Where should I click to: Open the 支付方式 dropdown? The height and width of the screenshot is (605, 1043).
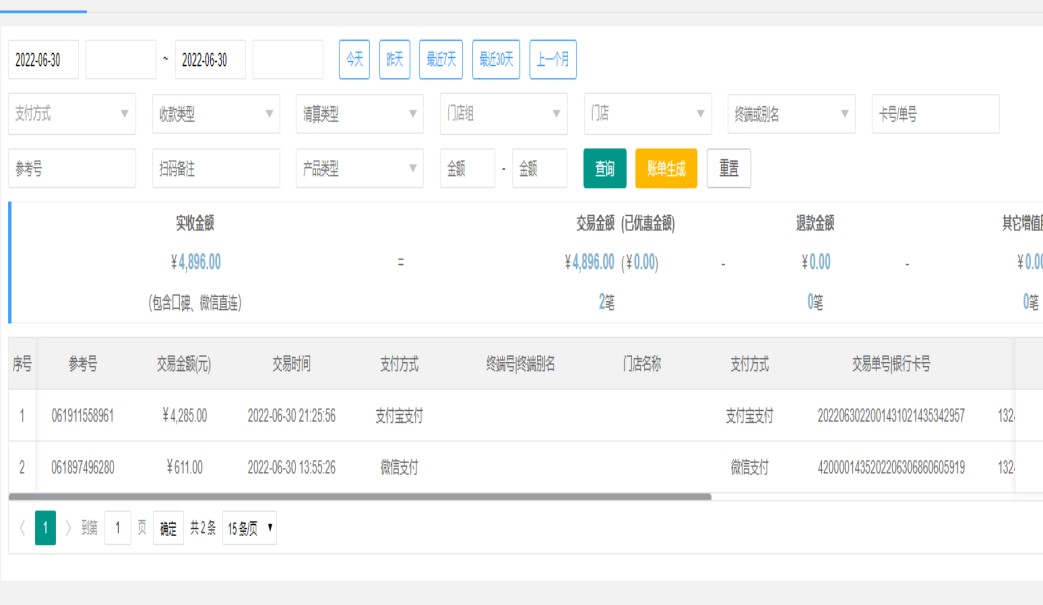[x=72, y=114]
